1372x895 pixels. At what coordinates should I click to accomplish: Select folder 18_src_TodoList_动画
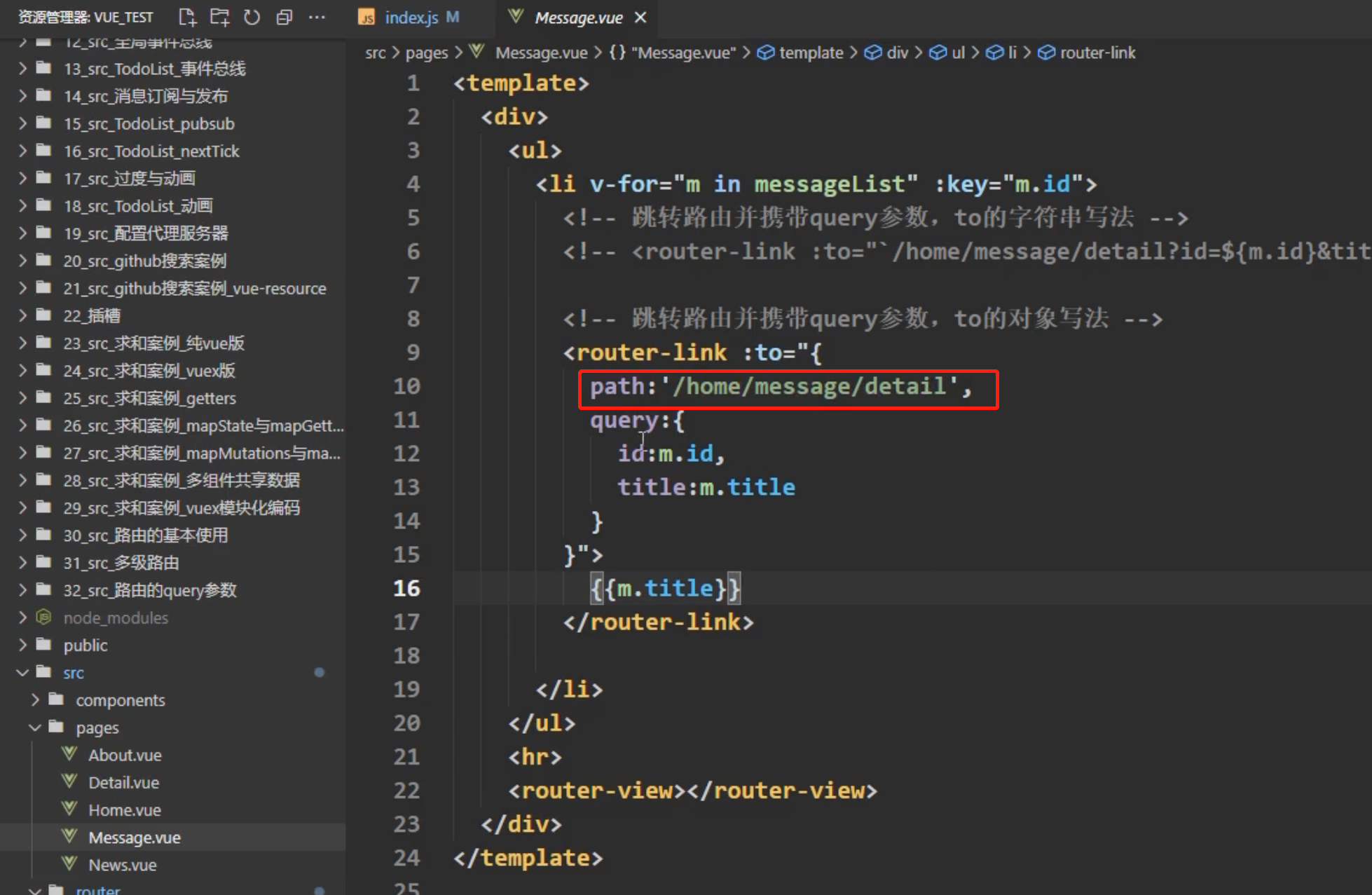138,206
